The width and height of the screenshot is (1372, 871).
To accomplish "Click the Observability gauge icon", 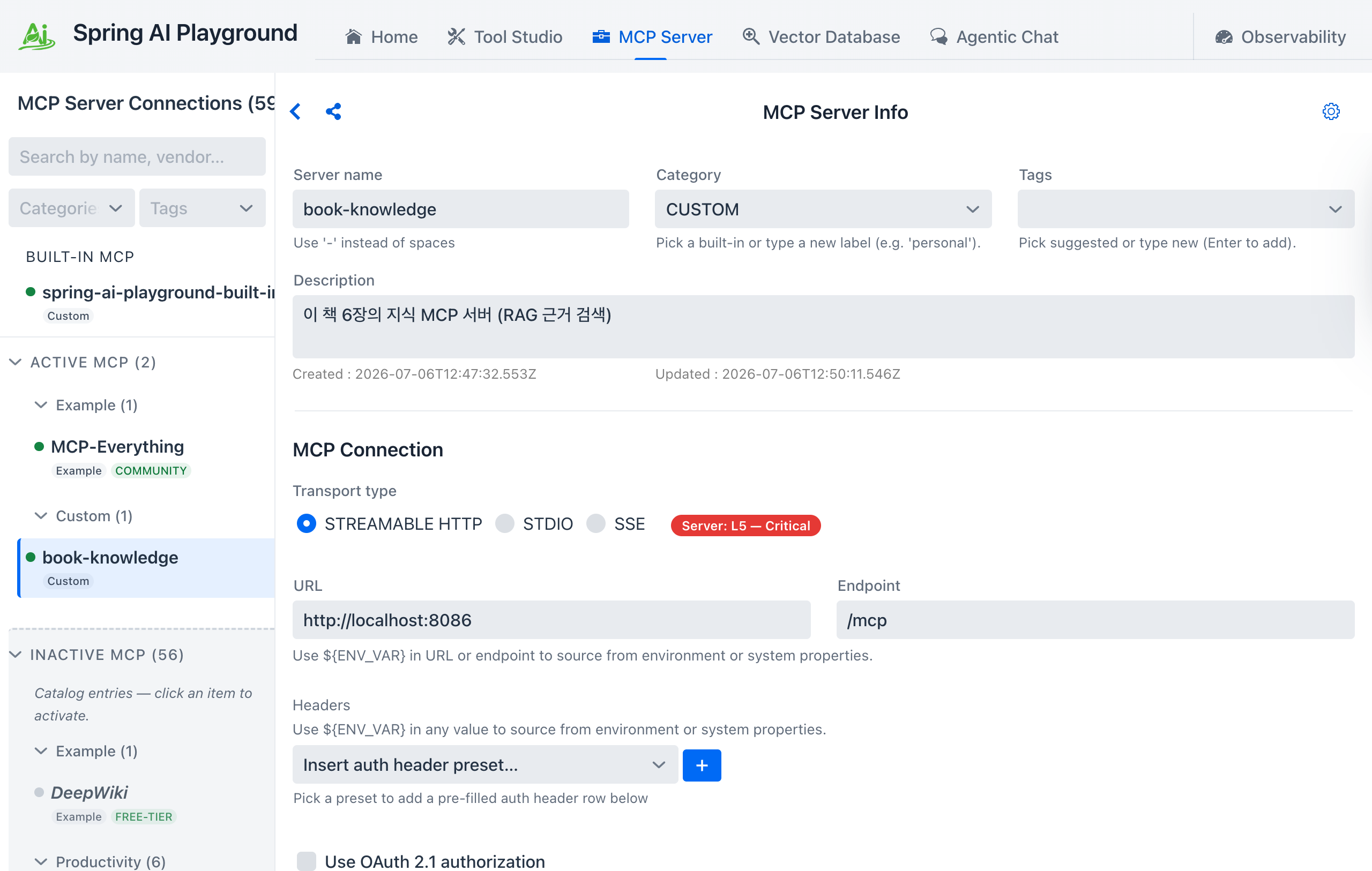I will tap(1224, 37).
